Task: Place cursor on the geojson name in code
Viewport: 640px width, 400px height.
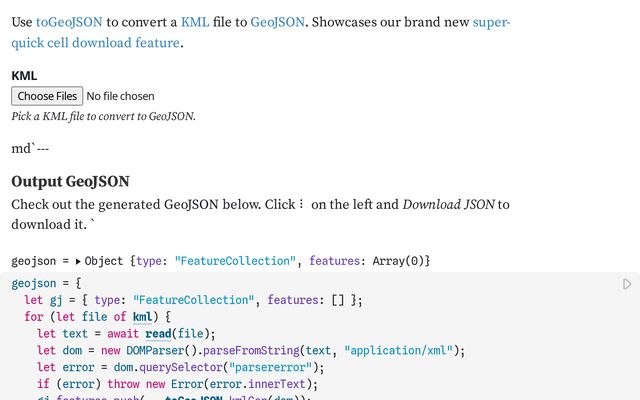Action: point(33,283)
